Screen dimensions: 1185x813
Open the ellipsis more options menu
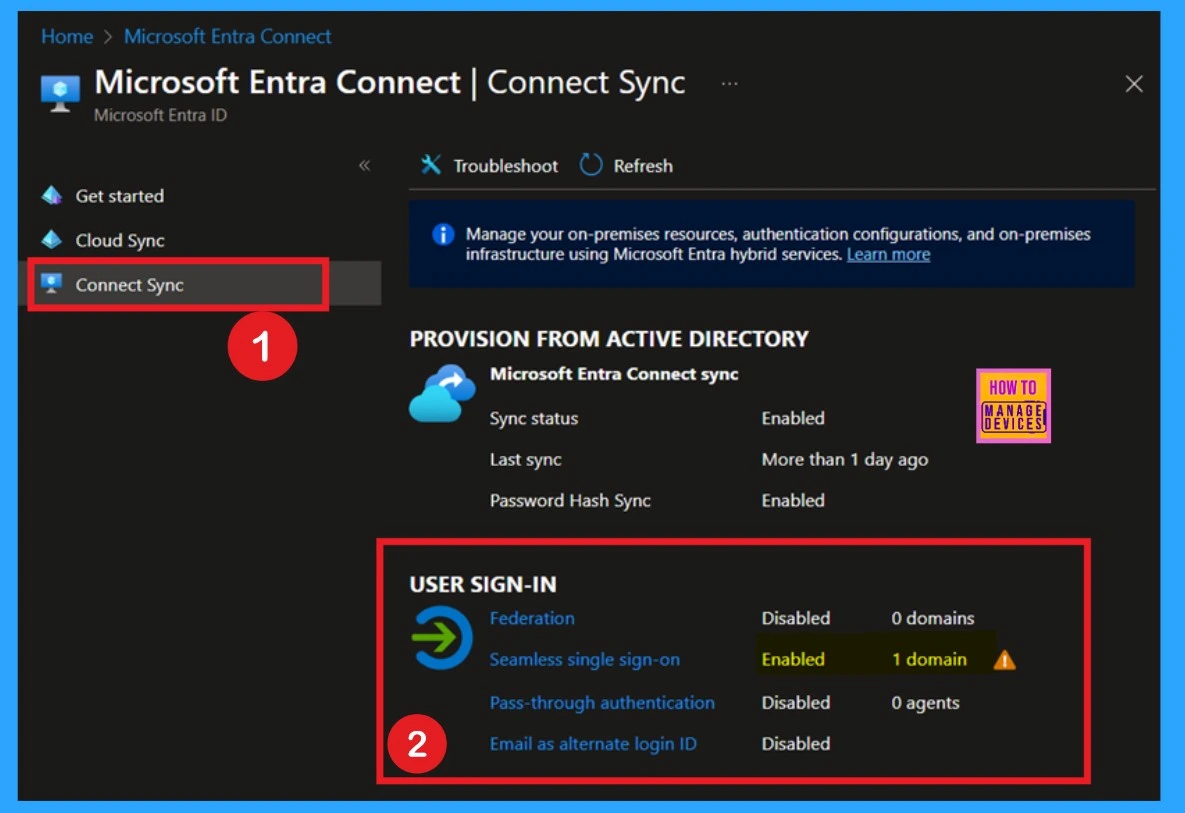tap(729, 84)
